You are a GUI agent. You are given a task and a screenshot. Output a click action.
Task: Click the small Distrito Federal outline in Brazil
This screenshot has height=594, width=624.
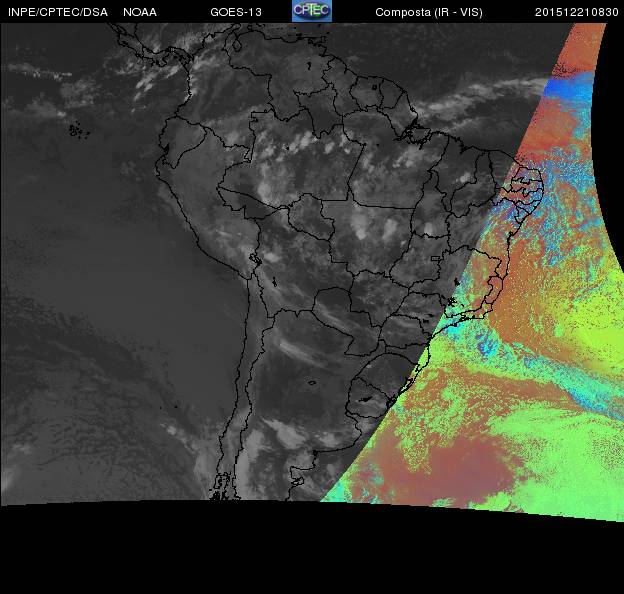(x=436, y=256)
